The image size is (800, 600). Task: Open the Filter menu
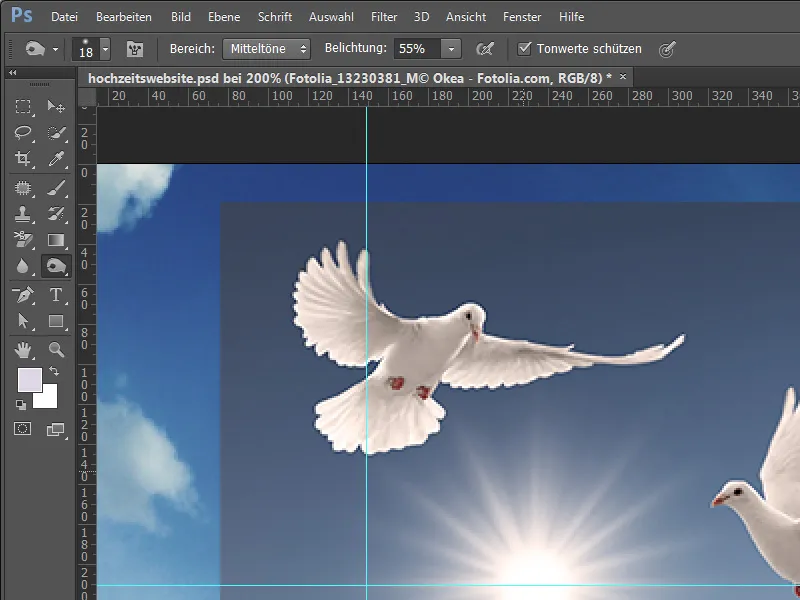pos(384,17)
